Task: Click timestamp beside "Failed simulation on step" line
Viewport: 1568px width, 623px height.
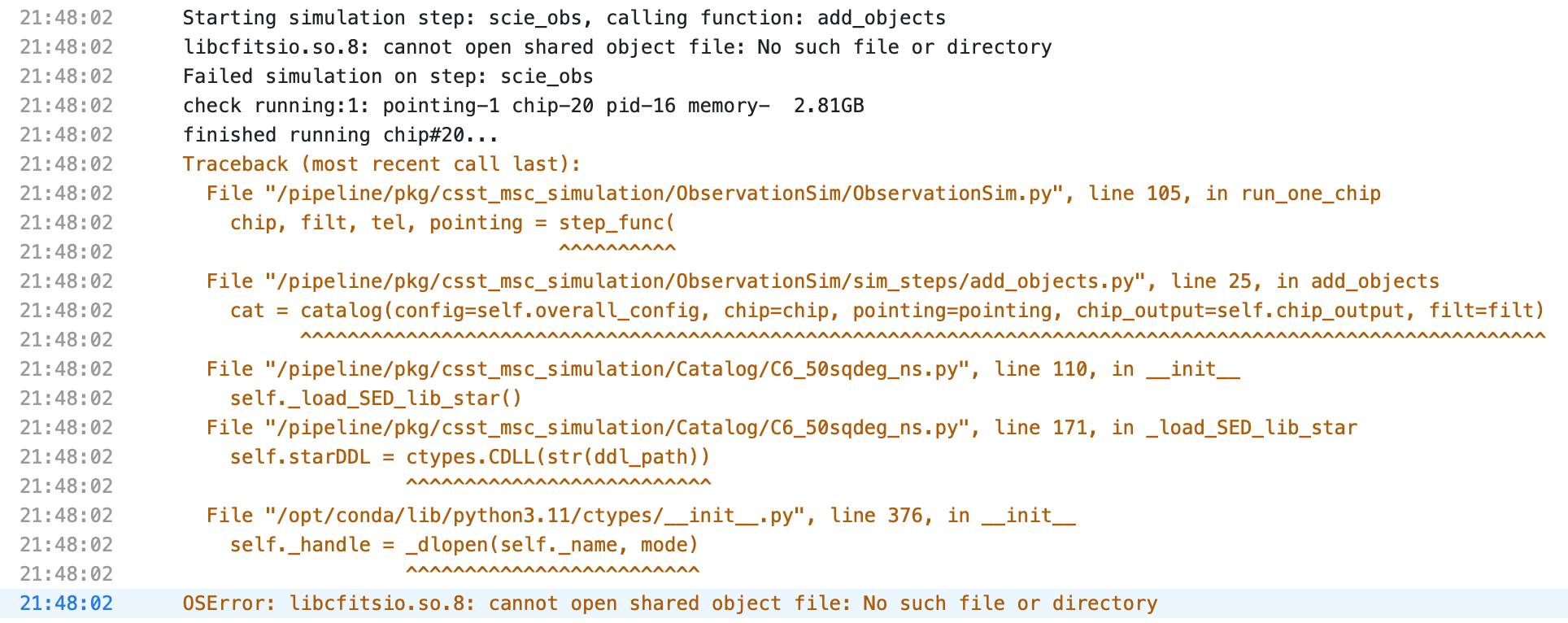Action: tap(67, 76)
